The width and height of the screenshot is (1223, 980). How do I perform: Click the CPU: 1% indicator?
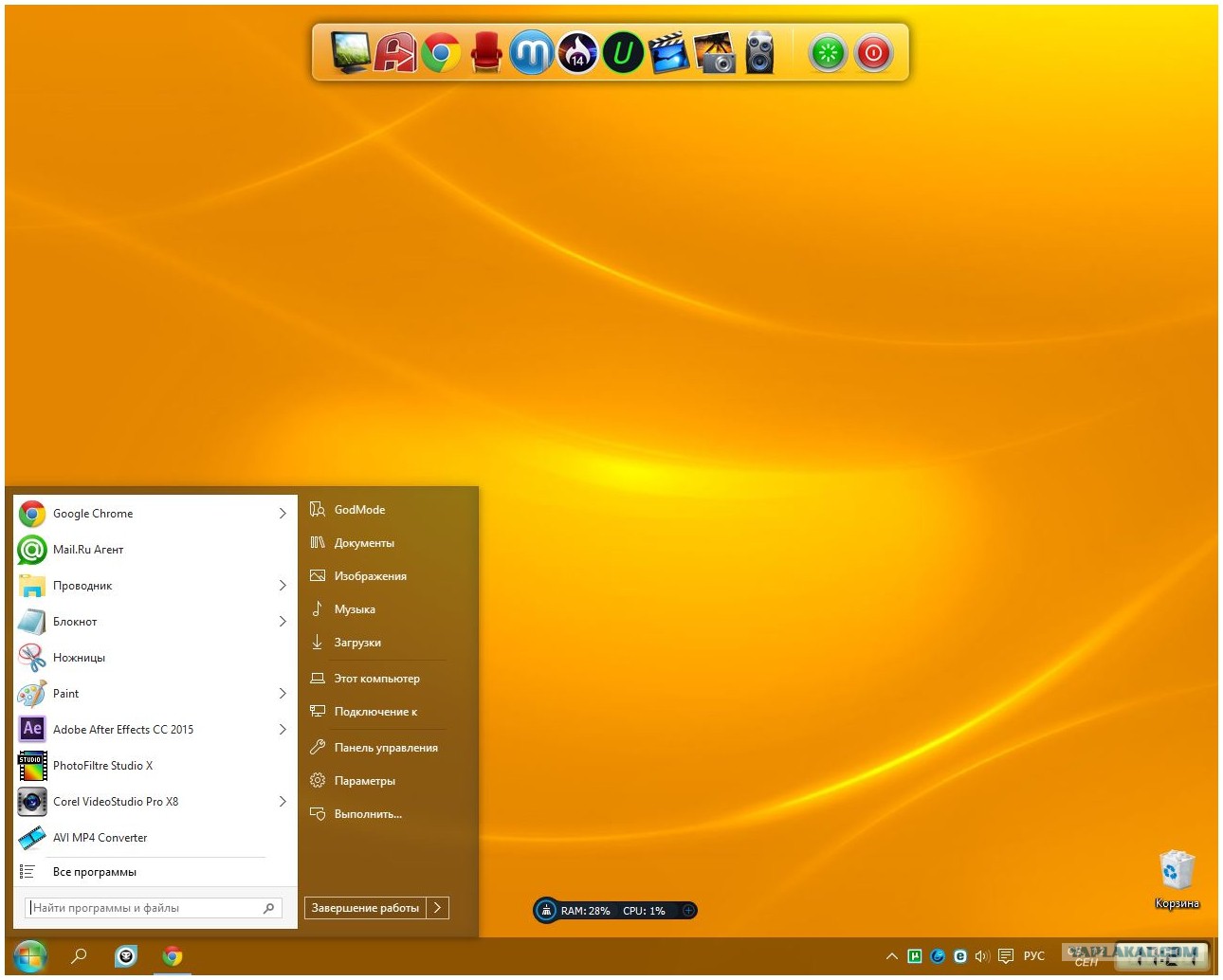click(644, 911)
